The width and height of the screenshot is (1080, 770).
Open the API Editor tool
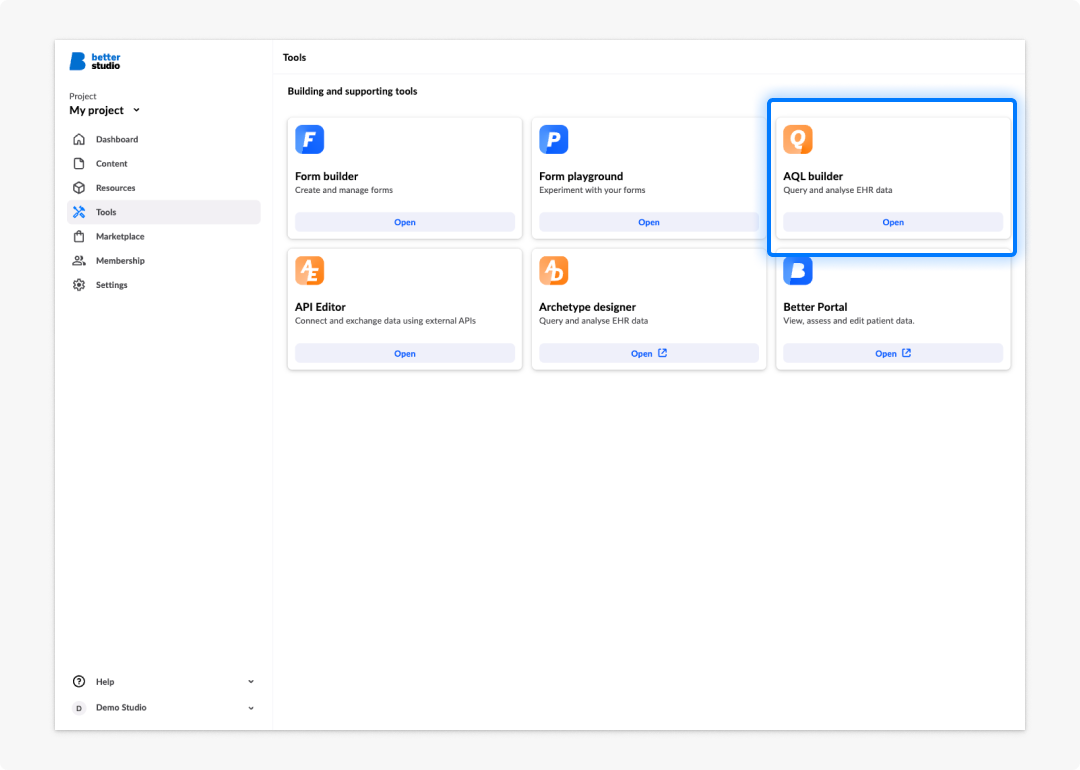pyautogui.click(x=405, y=353)
